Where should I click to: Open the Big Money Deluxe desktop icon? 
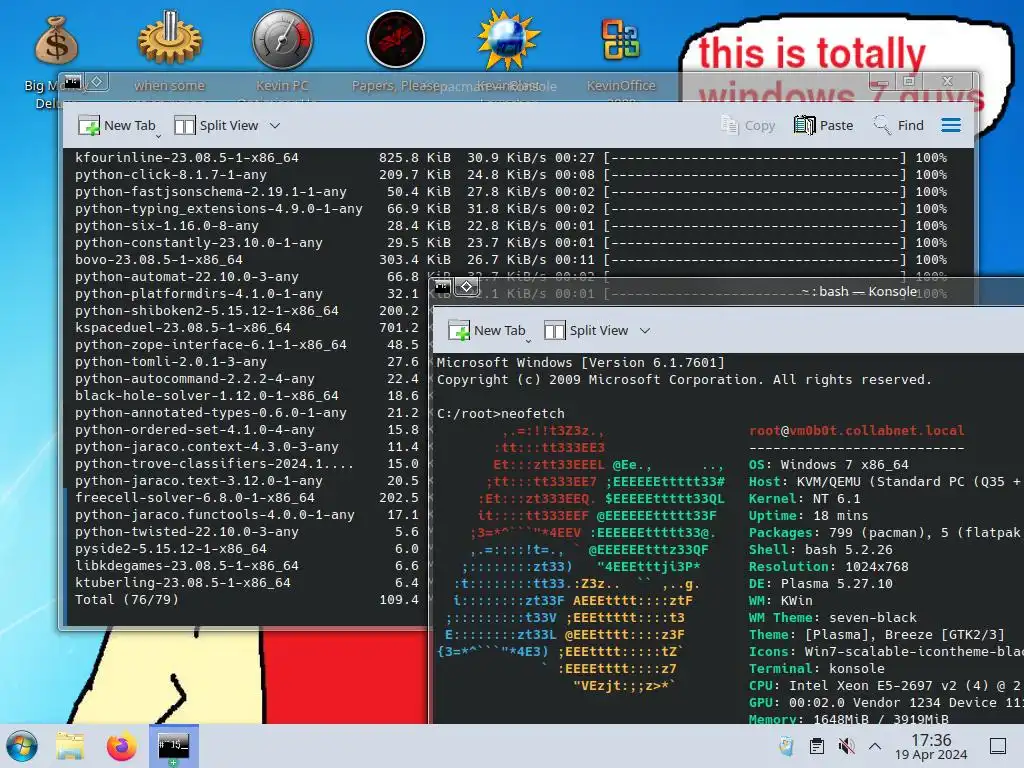click(x=56, y=42)
